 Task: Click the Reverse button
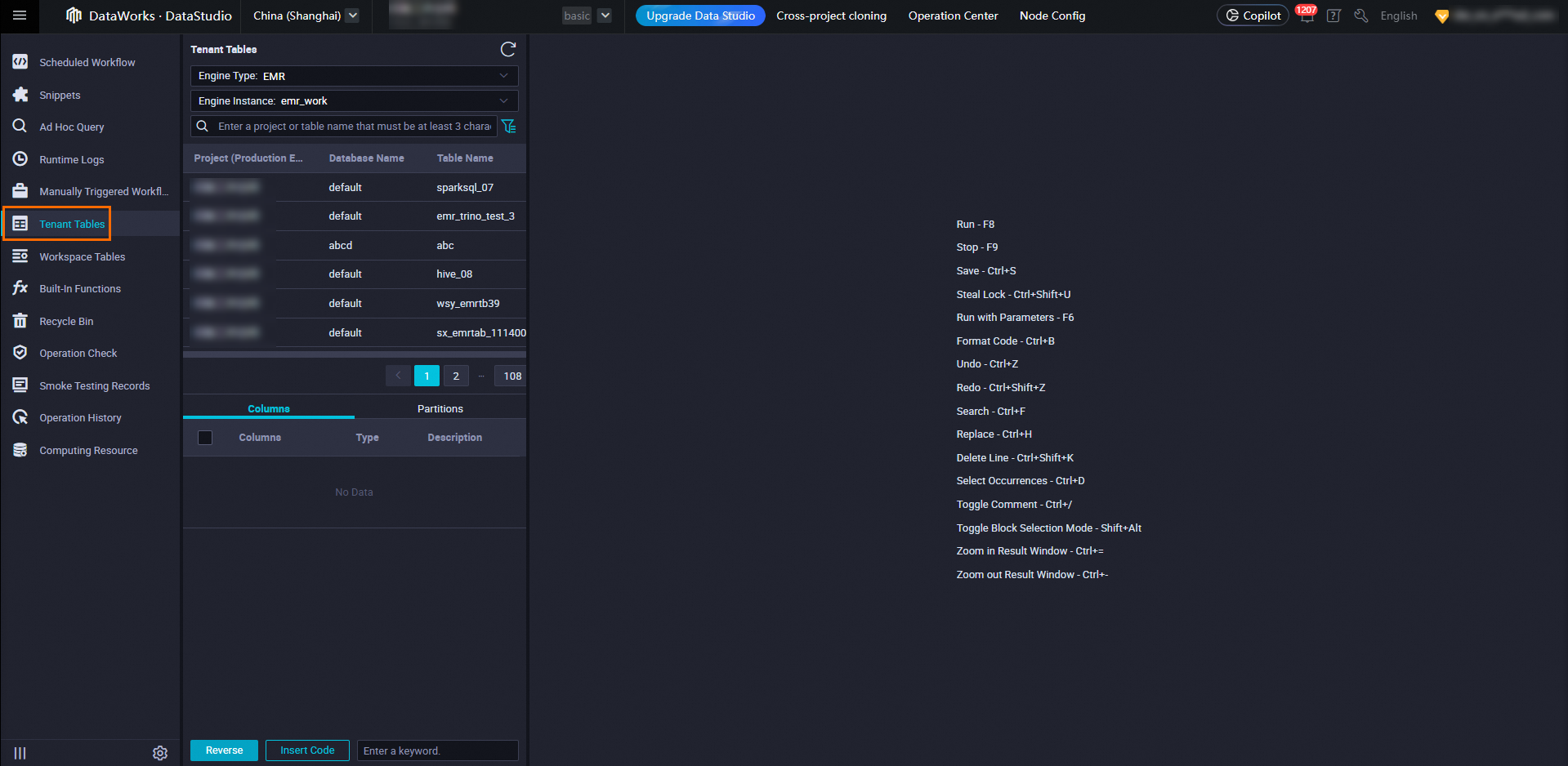tap(224, 750)
